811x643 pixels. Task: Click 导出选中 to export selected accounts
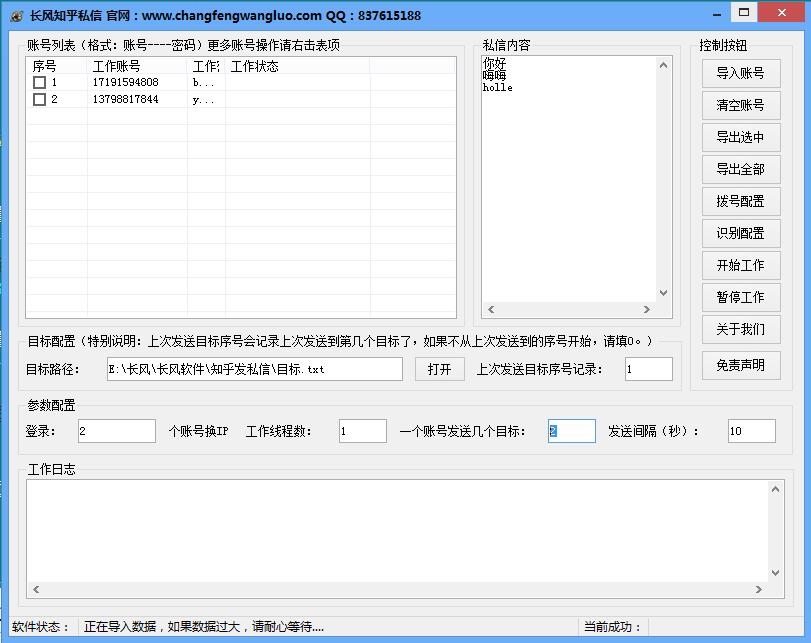(740, 137)
